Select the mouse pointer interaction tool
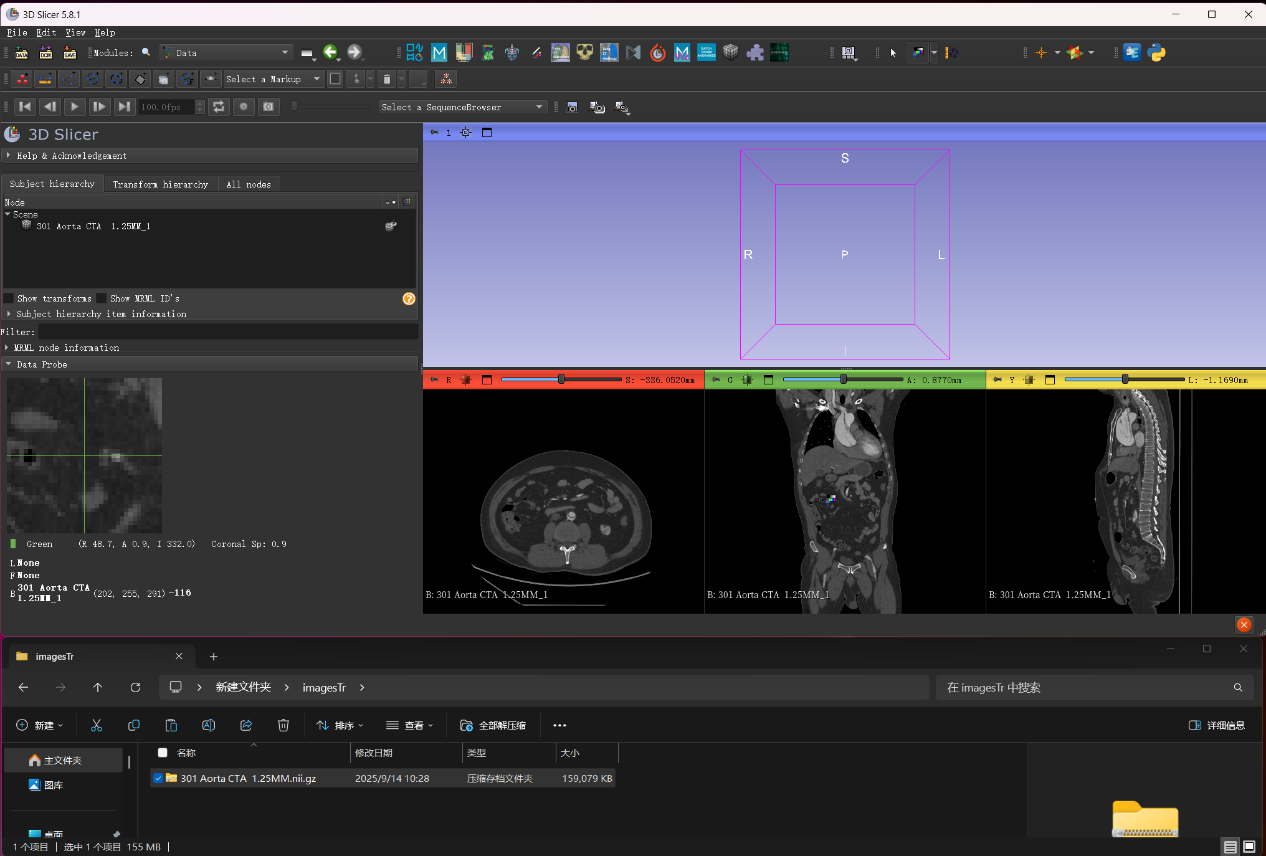Viewport: 1266px width, 856px height. 894,52
